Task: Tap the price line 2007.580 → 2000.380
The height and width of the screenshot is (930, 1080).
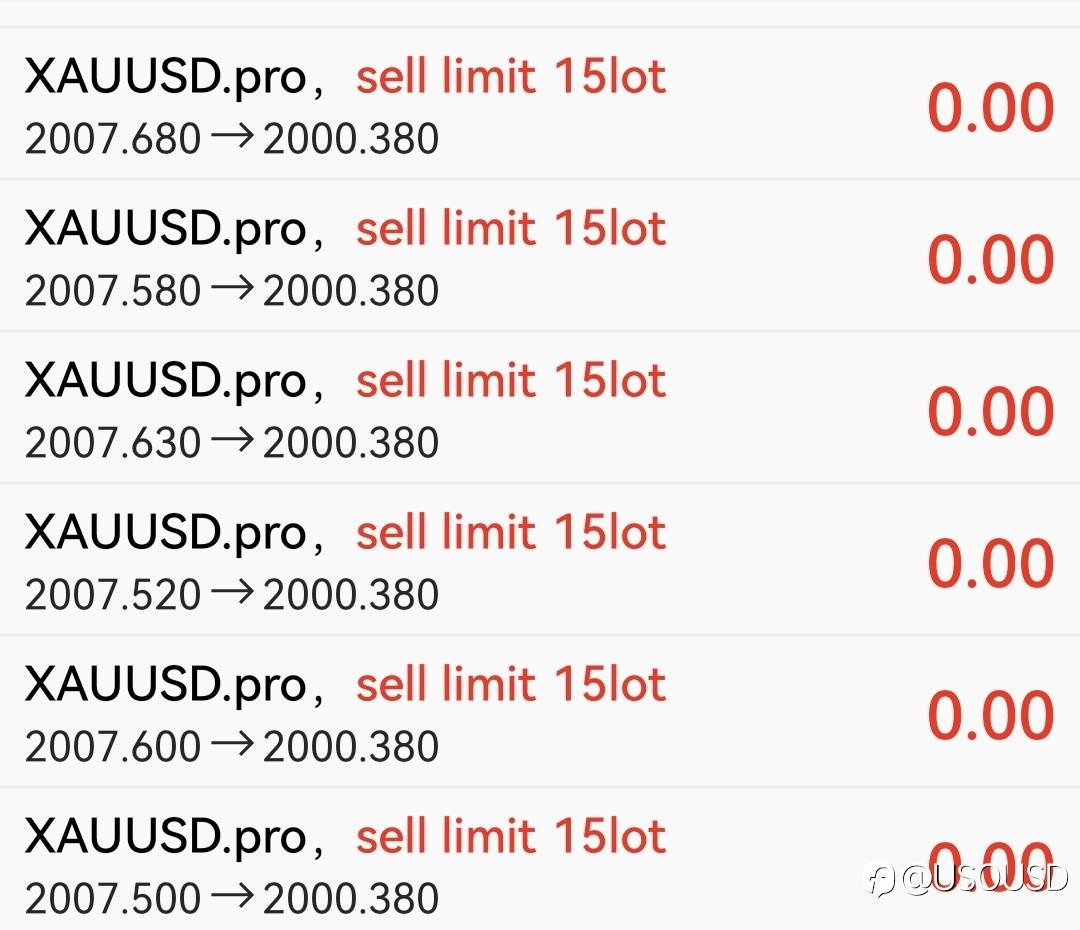Action: point(232,291)
